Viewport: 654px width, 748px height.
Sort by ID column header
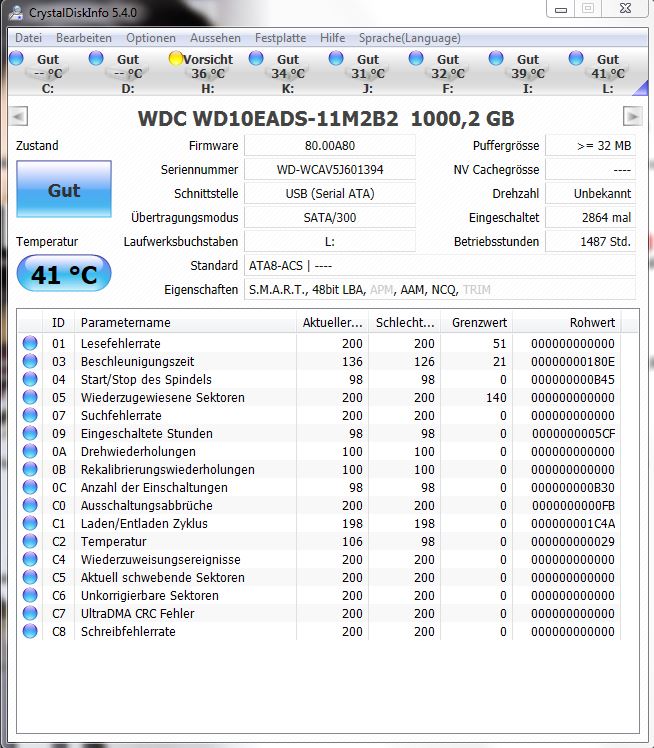tap(58, 322)
